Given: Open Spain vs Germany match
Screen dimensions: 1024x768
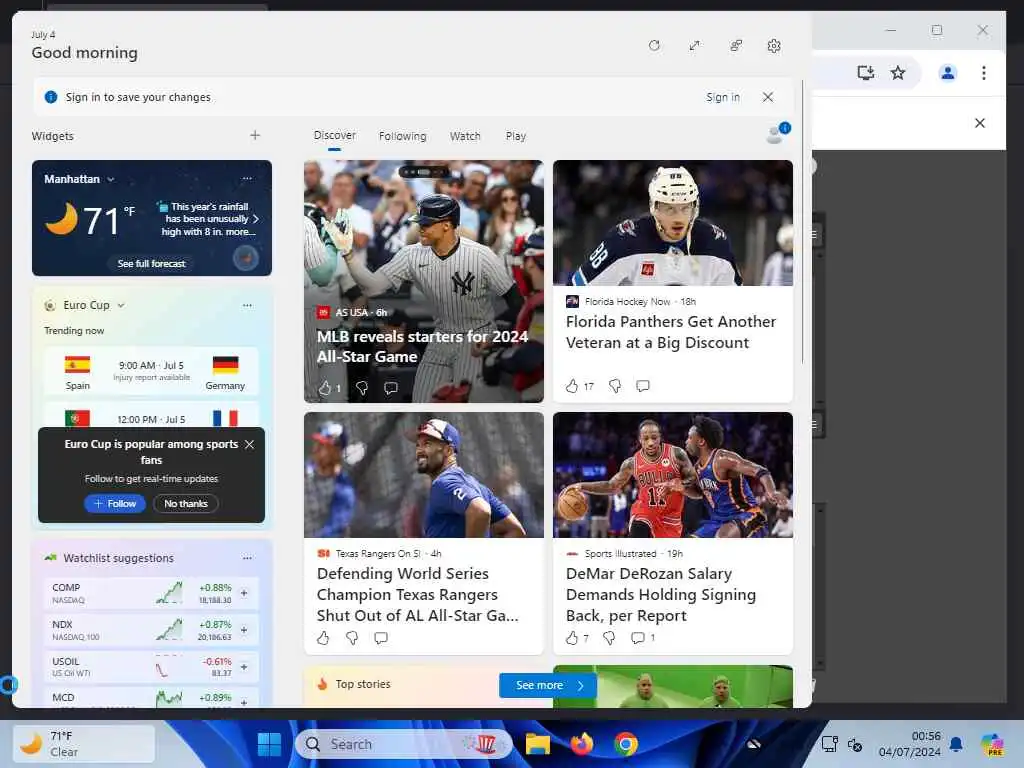Looking at the screenshot, I should point(152,372).
